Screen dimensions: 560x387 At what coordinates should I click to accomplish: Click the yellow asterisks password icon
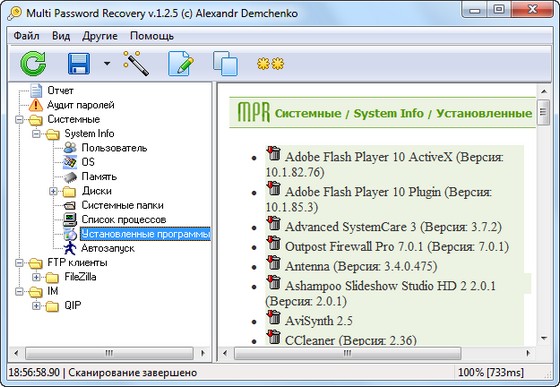(x=270, y=64)
